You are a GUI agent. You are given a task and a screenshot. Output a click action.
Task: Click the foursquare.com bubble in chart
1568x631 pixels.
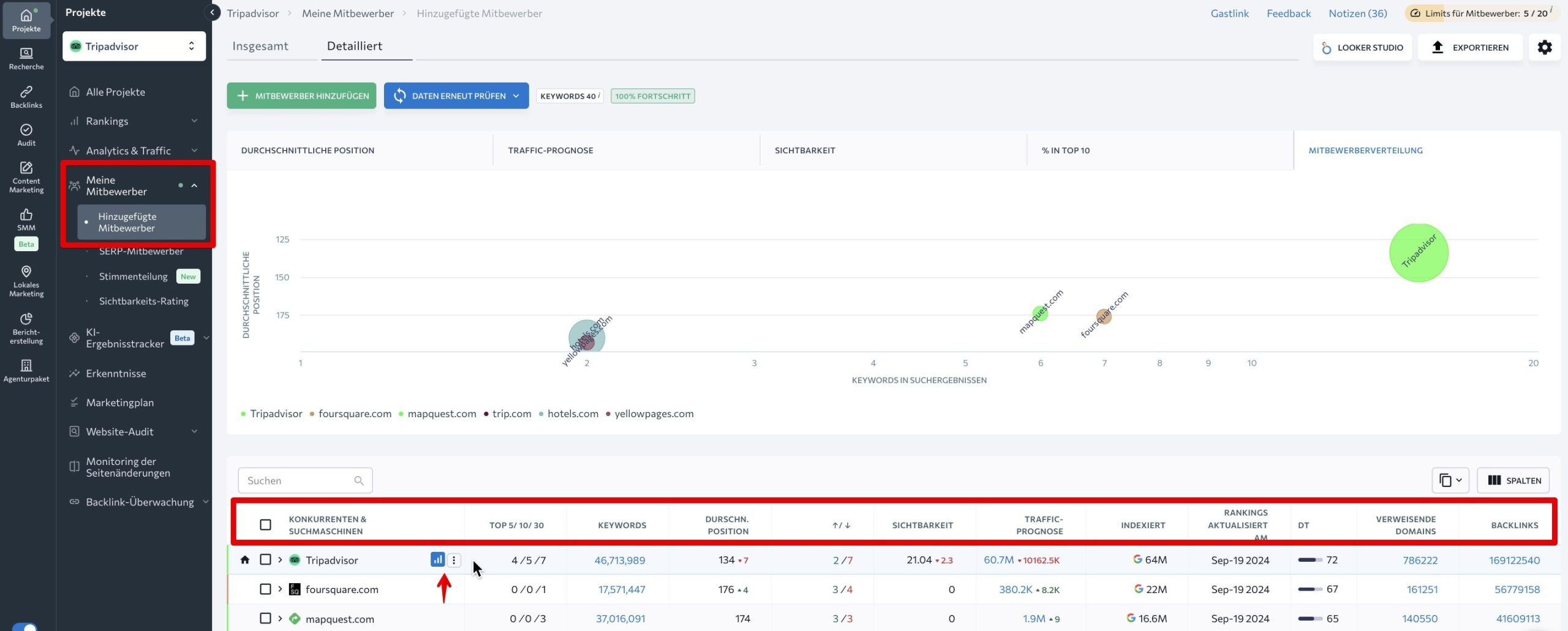click(x=1104, y=316)
